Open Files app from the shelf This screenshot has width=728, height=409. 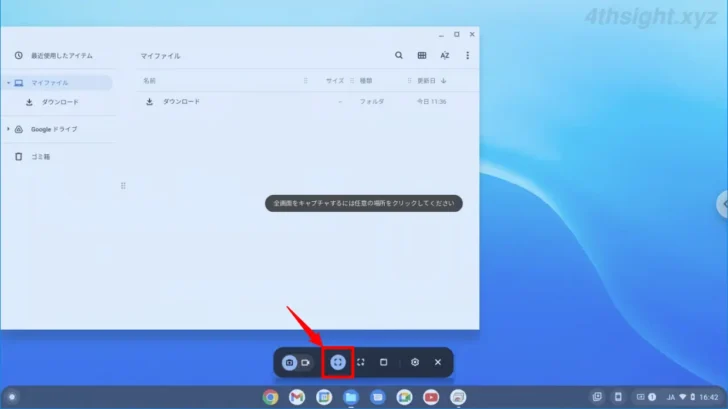point(351,397)
